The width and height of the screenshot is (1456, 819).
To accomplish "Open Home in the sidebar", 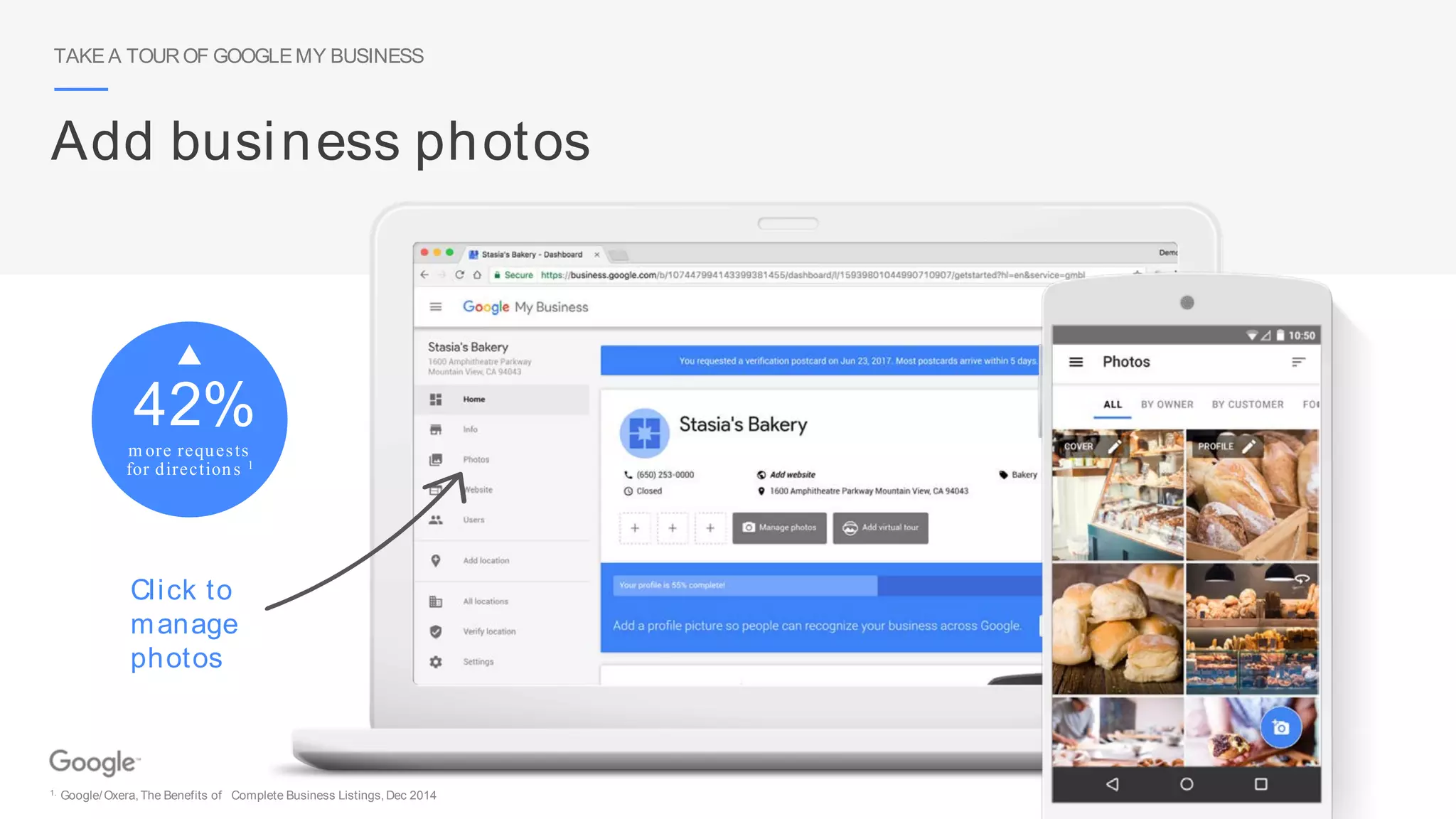I will (x=502, y=400).
